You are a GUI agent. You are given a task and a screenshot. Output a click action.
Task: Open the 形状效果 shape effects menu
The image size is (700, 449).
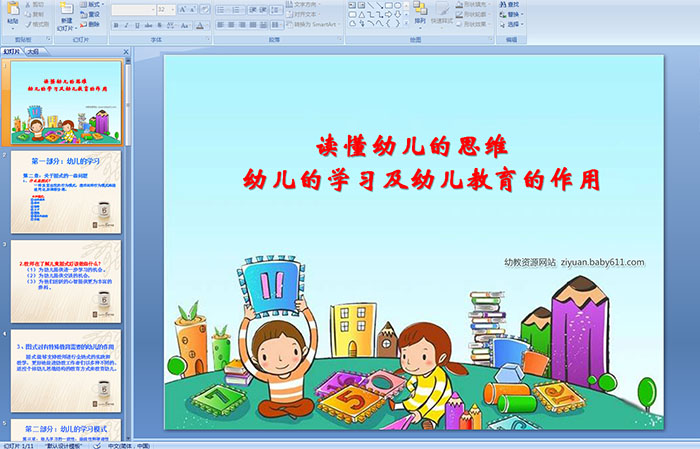tap(472, 24)
